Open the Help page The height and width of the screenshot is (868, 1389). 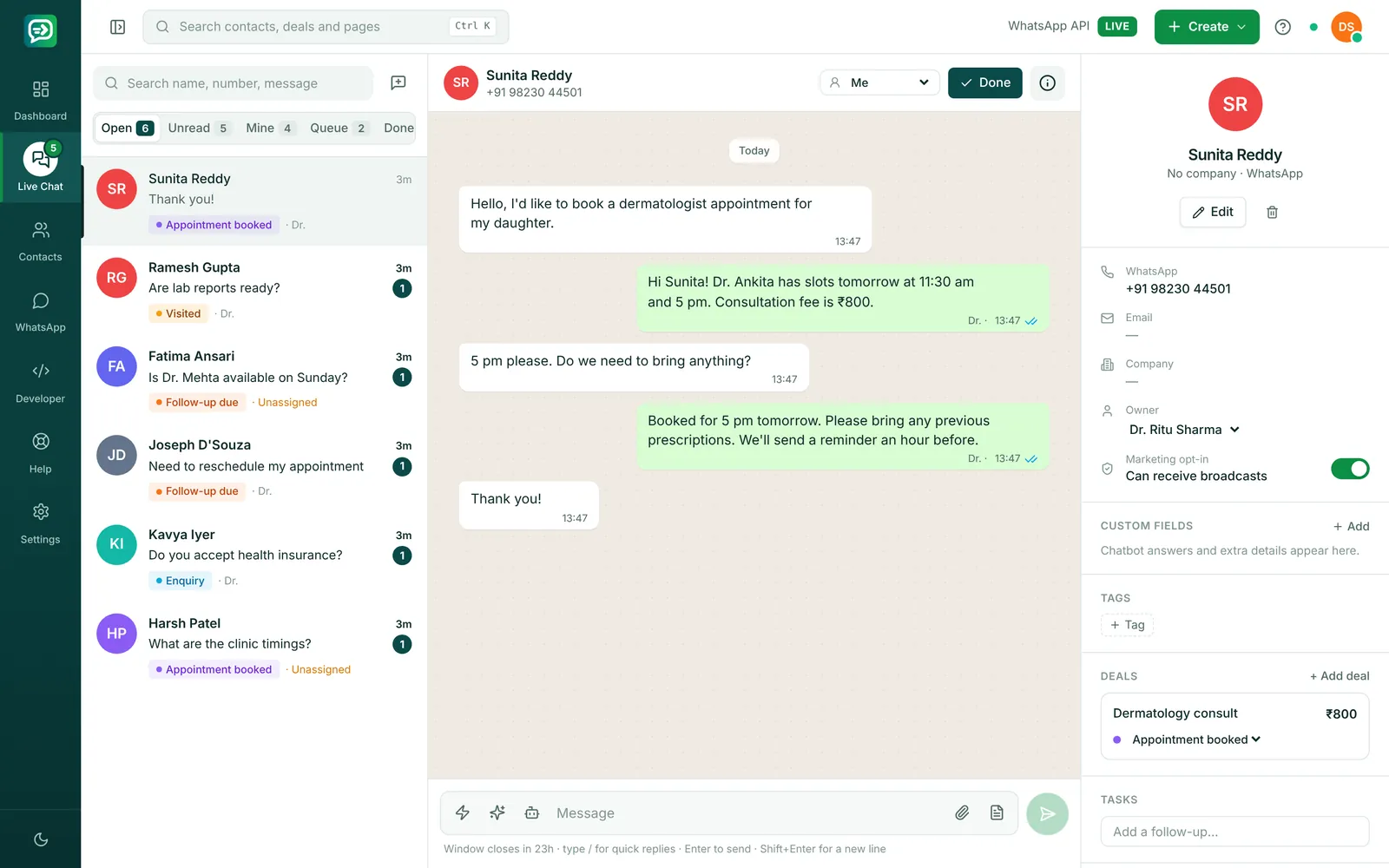point(40,454)
